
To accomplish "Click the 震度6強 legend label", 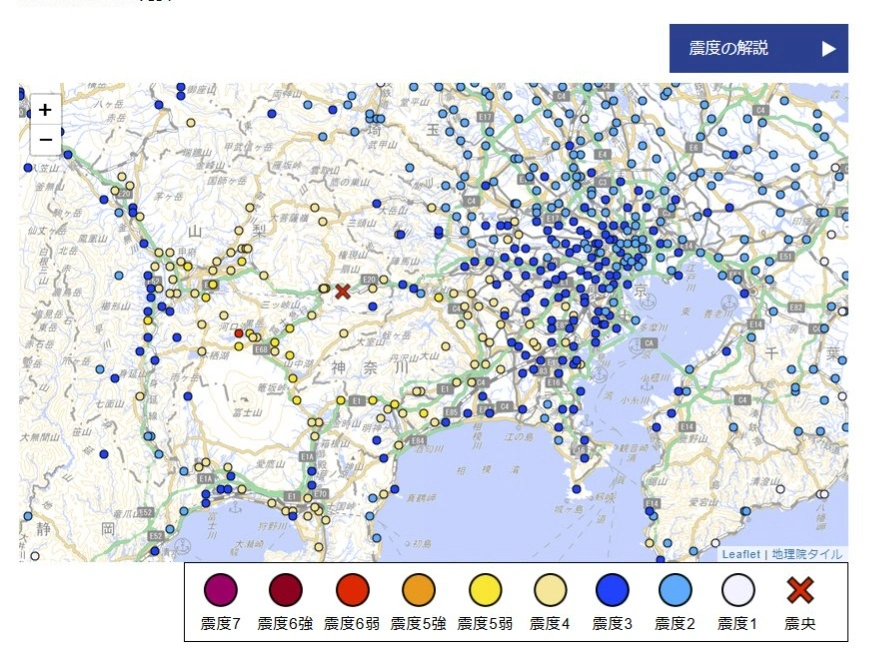I will [x=285, y=624].
